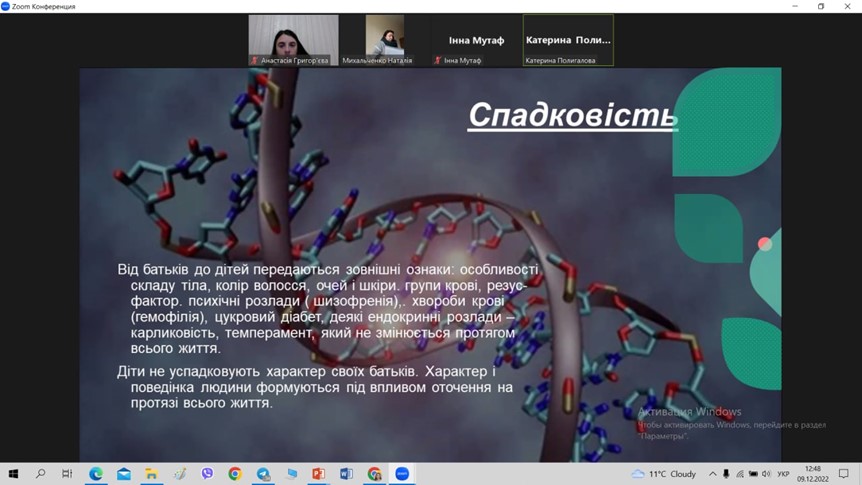This screenshot has width=862, height=485.
Task: Open Microsoft Word from the taskbar
Action: (x=347, y=474)
